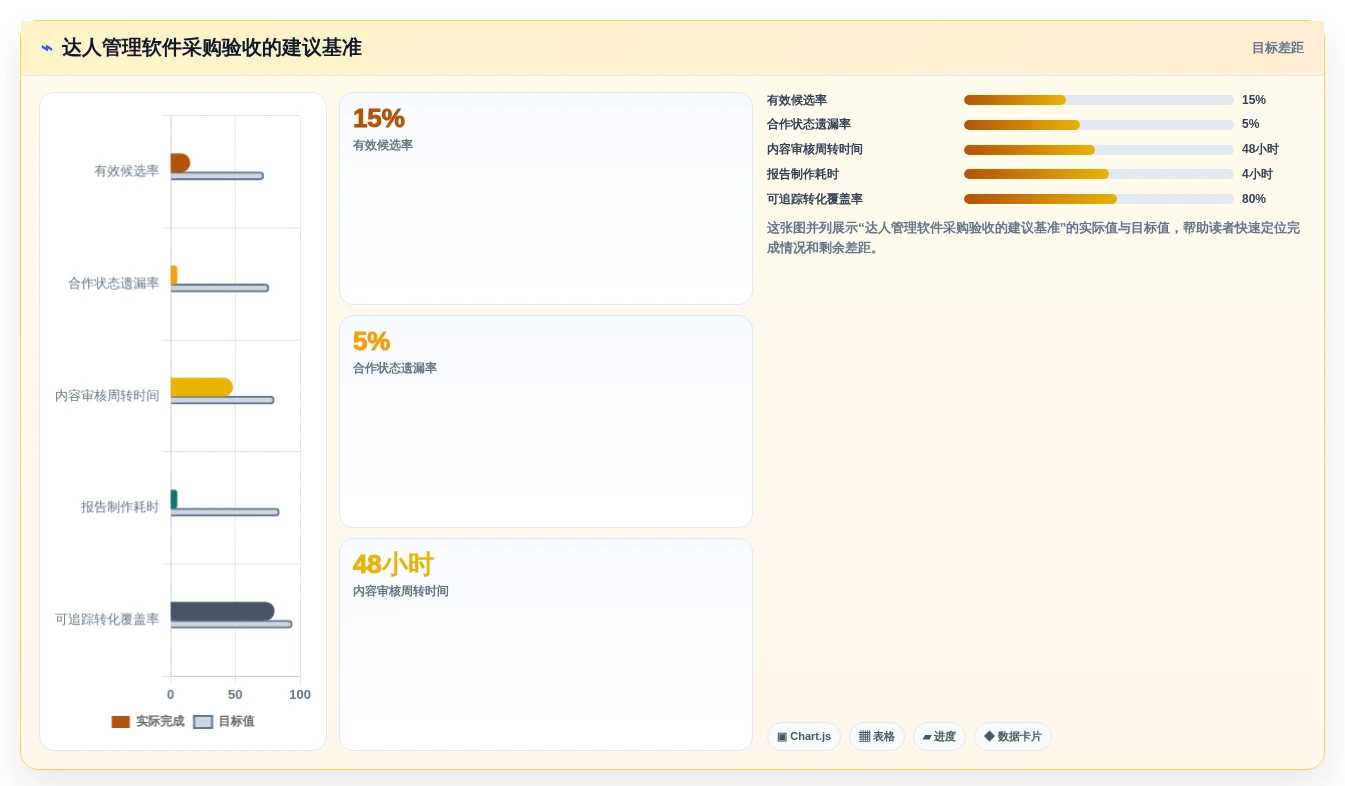Click the 内容审核周转时间 progress bar
Screen dimensions: 1345x786
click(x=1098, y=150)
